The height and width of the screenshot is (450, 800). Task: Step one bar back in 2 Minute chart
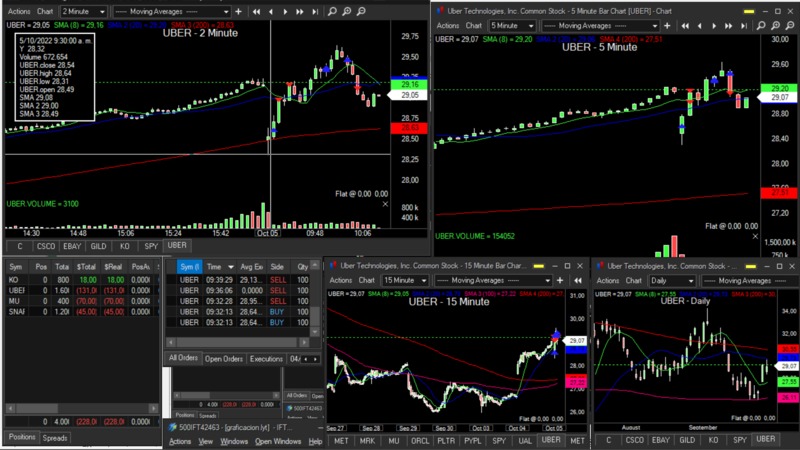point(271,12)
